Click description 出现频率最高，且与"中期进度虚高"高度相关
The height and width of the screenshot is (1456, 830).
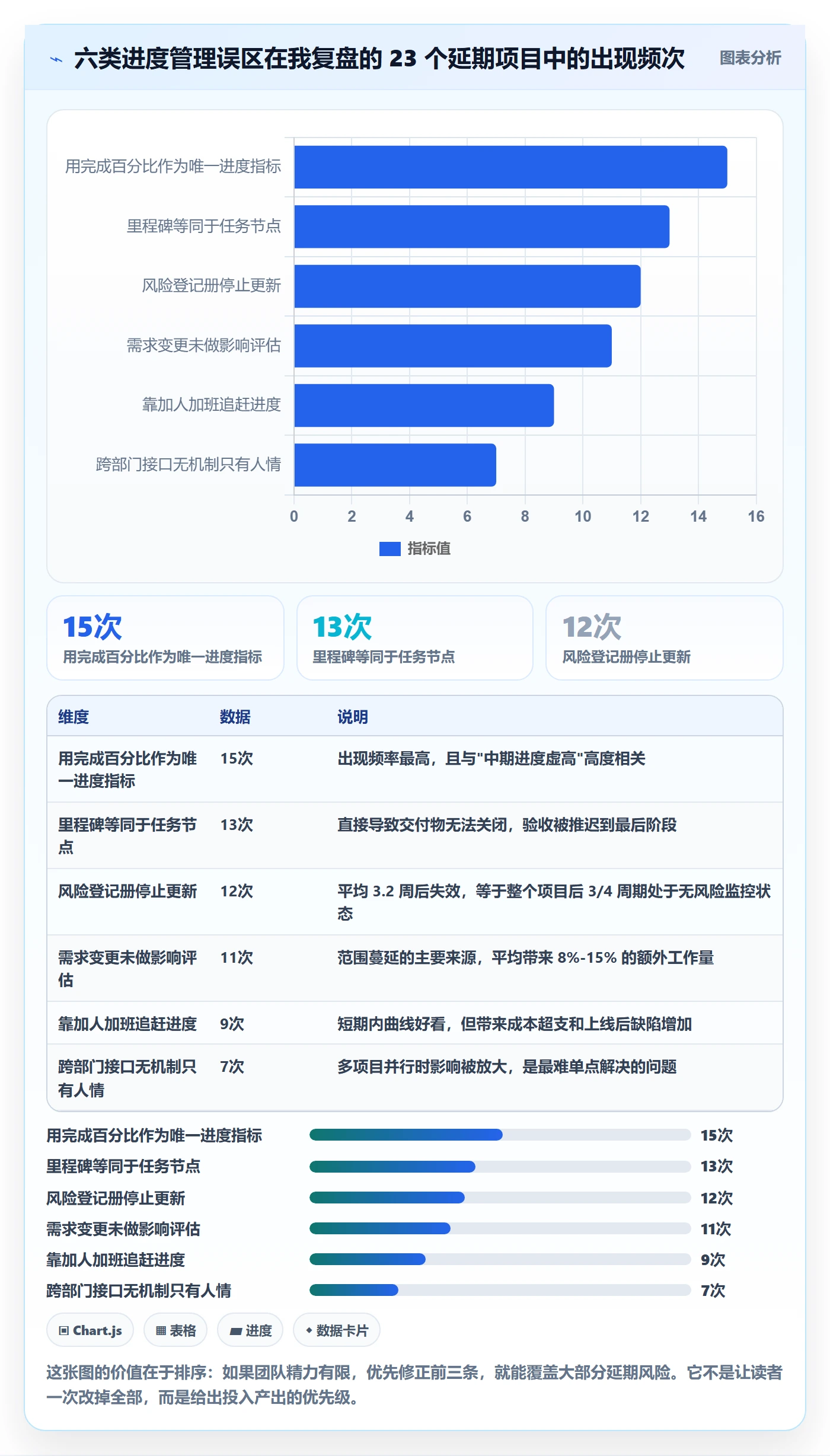[491, 758]
